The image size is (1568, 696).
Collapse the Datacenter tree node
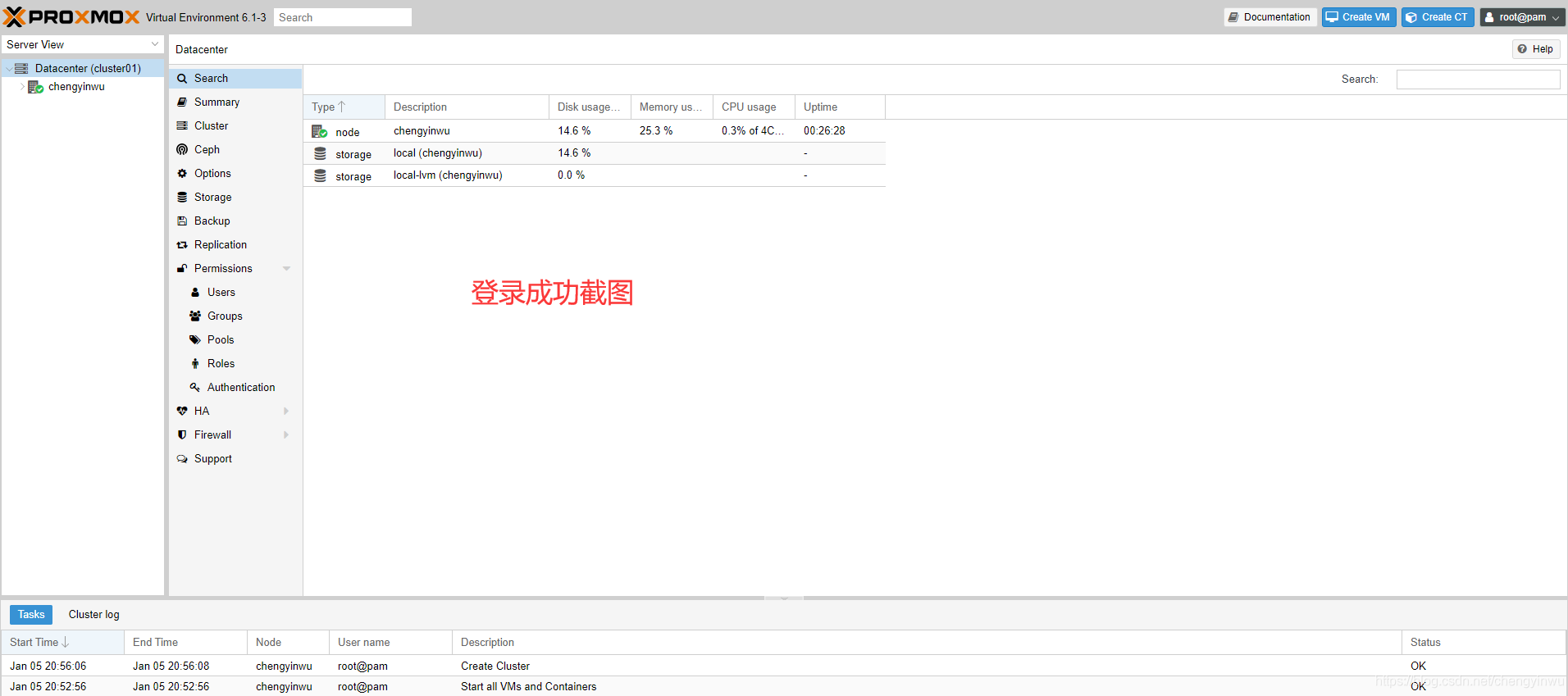point(9,69)
